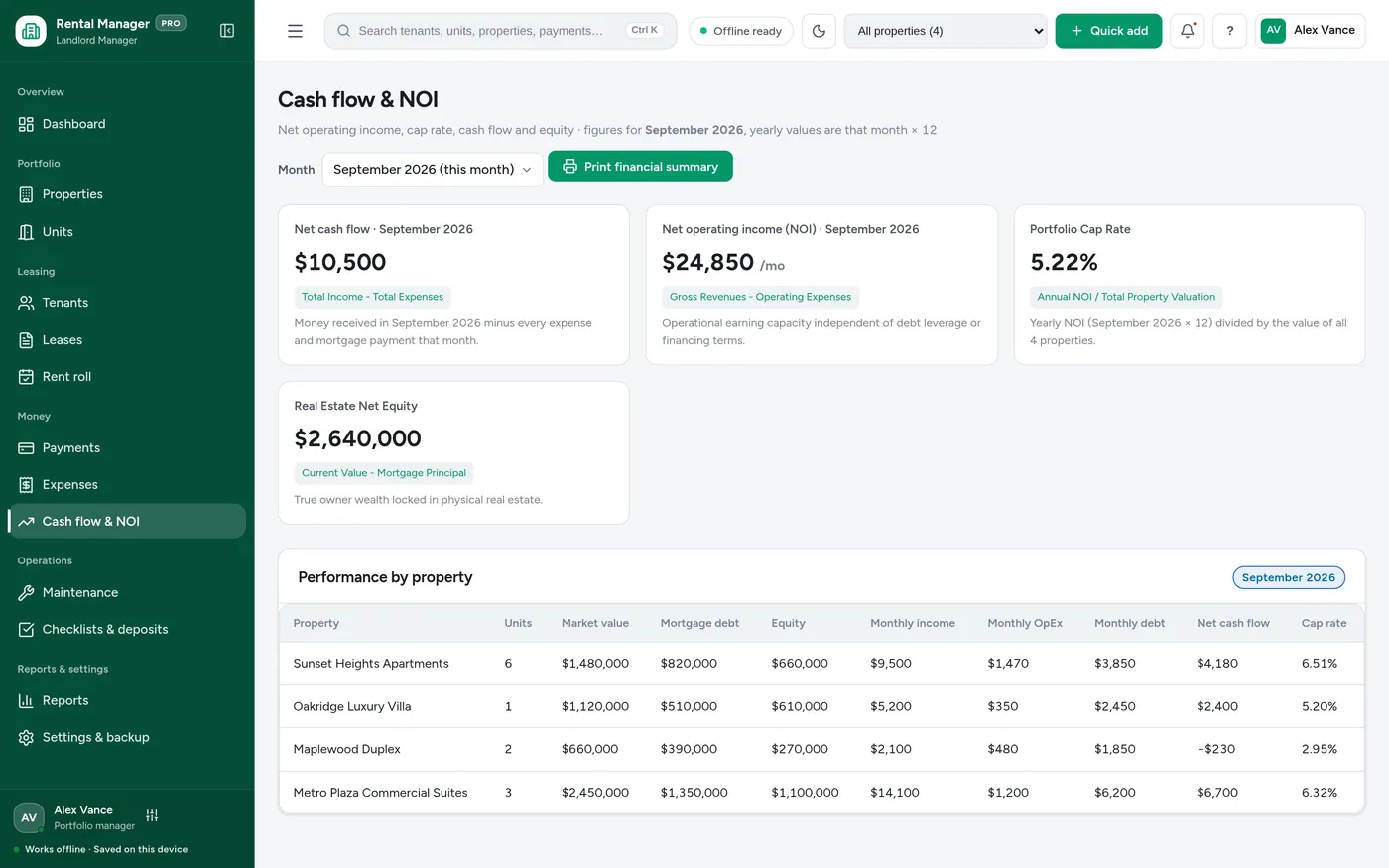The width and height of the screenshot is (1389, 868).
Task: Click the Units door icon
Action: point(26,232)
